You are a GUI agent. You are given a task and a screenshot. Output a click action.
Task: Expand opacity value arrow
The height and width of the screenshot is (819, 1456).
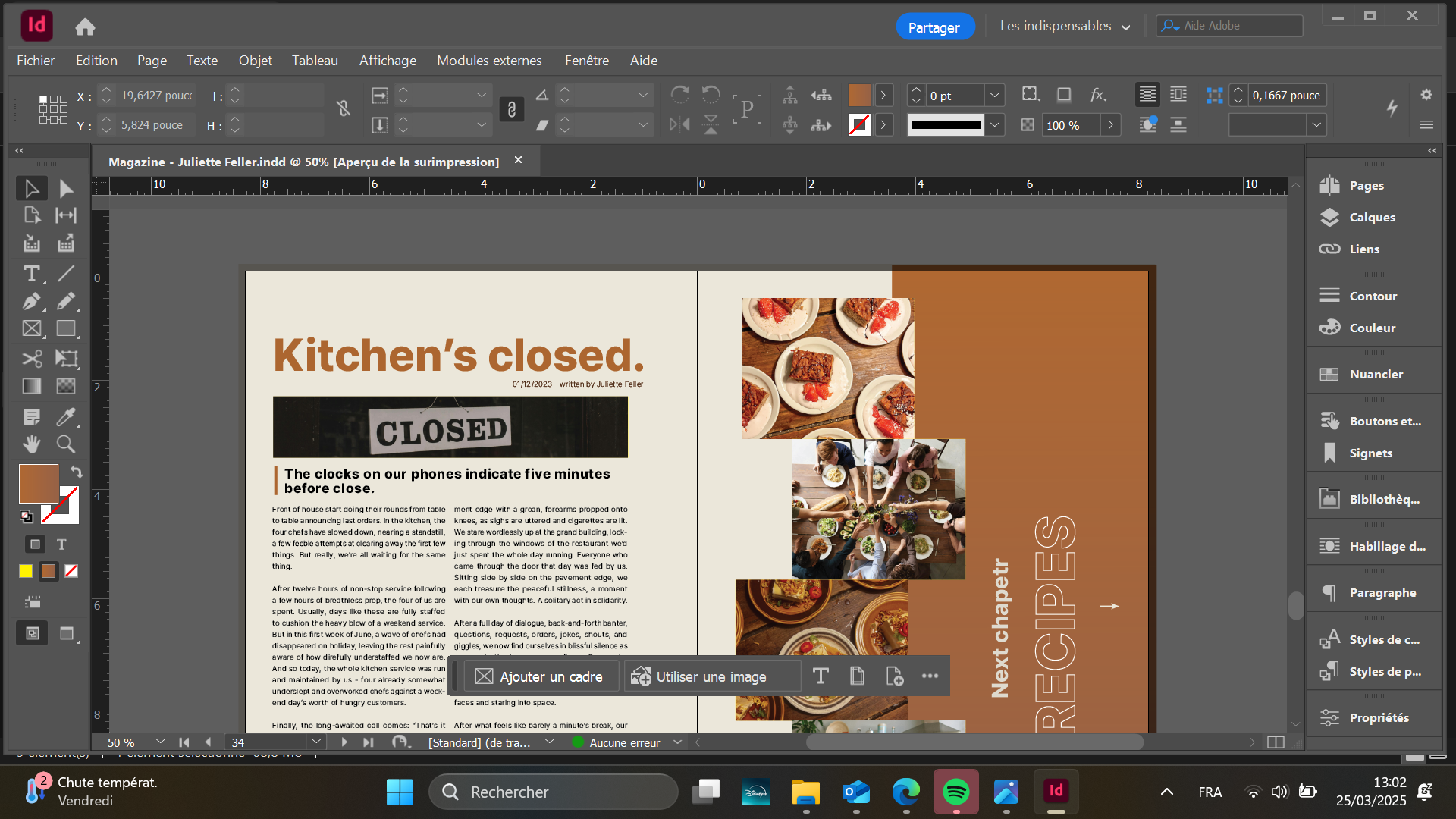(1110, 125)
